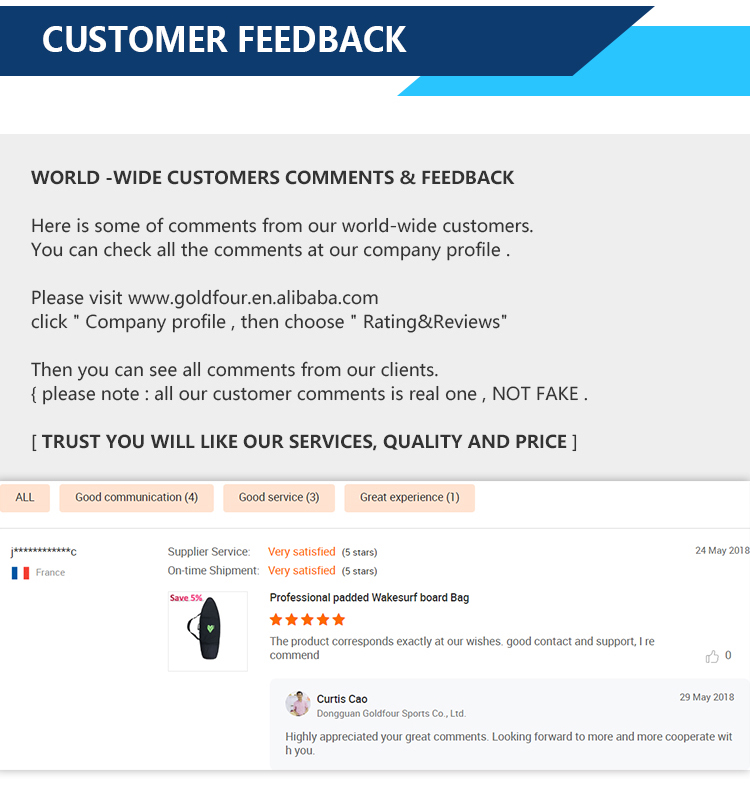Click the Supplier Service Very satisfied rating

tap(302, 552)
